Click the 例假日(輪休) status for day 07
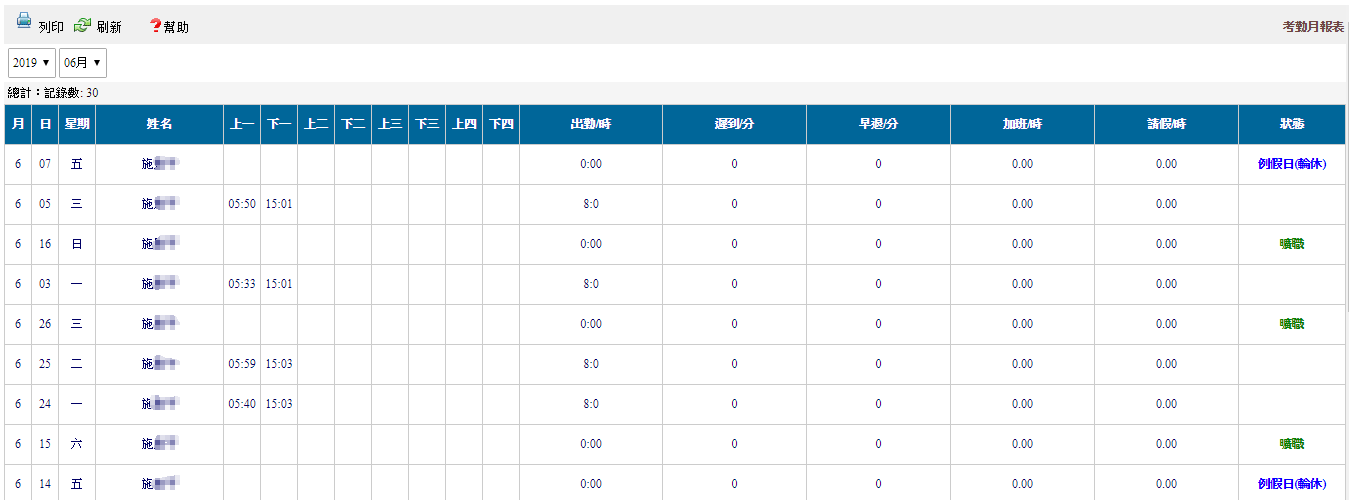 coord(1291,164)
